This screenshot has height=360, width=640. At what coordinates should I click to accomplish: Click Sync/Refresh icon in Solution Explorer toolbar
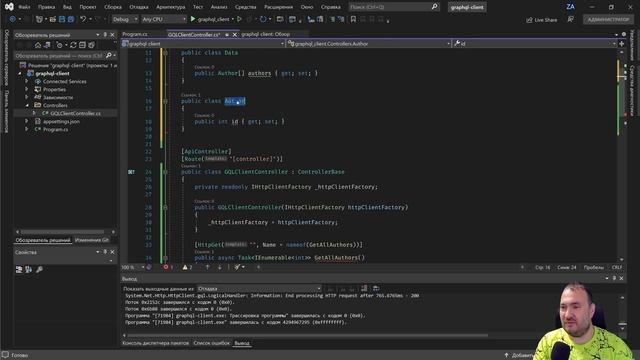point(73,45)
